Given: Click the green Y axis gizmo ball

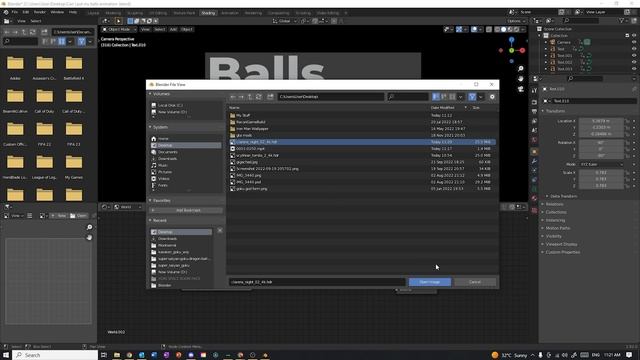Looking at the screenshot, I should [511, 51].
